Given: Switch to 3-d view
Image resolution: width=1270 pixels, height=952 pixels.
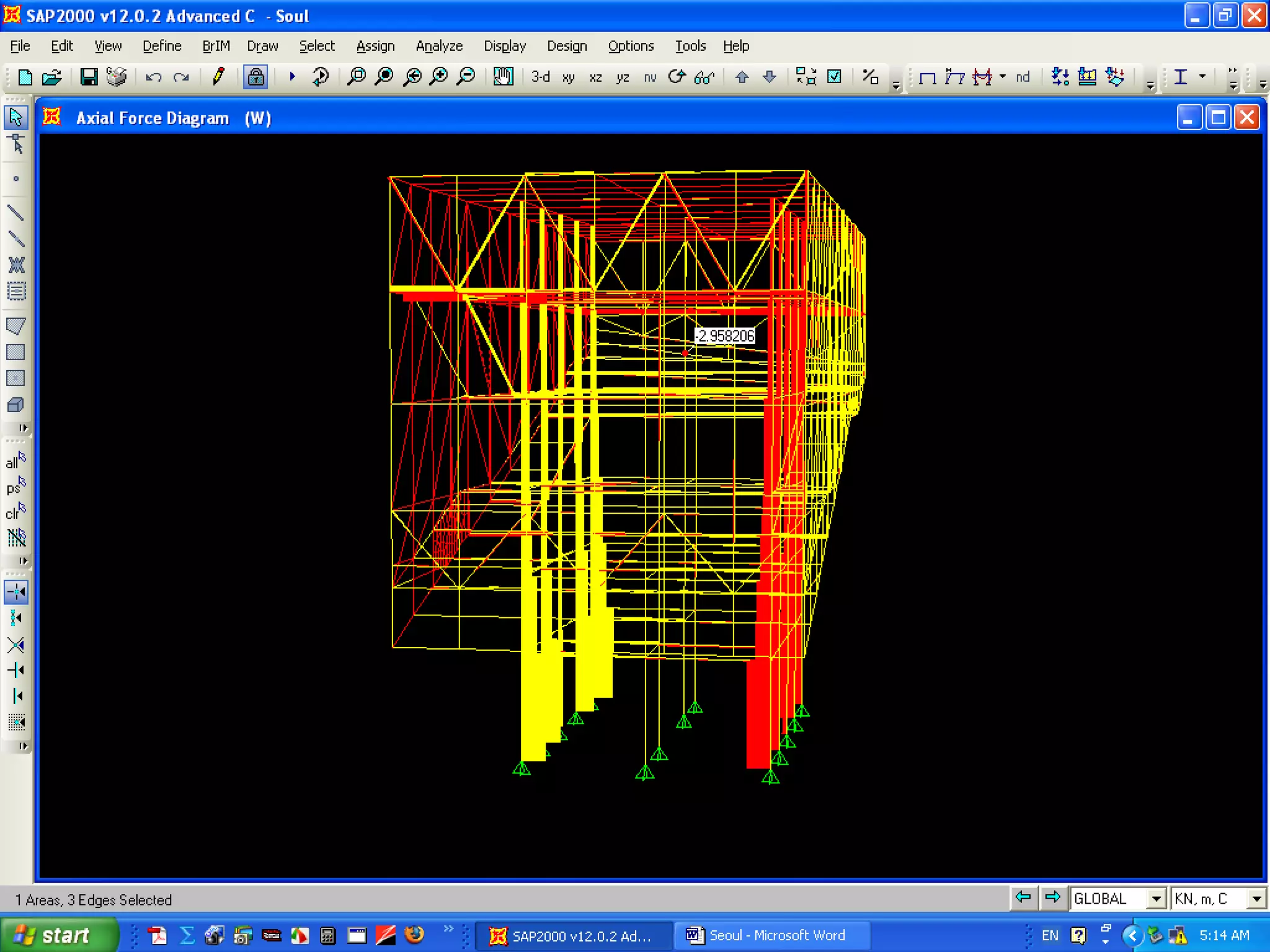Looking at the screenshot, I should coord(540,77).
